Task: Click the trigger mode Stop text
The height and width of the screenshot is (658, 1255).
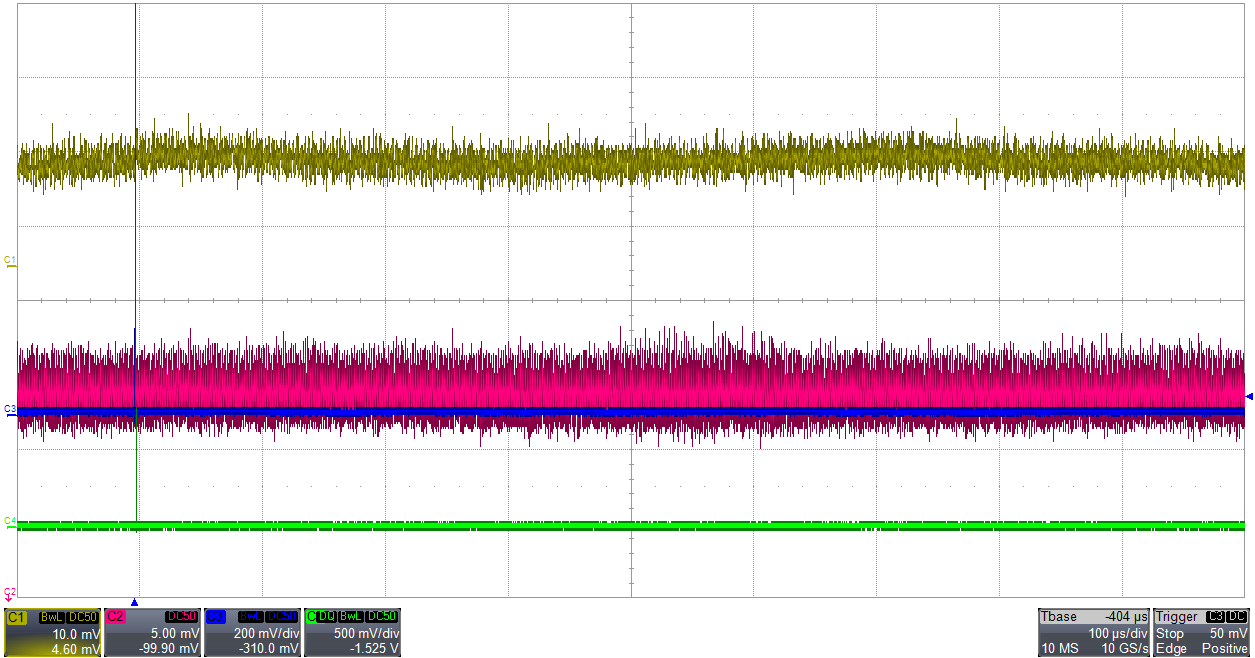Action: pos(1170,634)
